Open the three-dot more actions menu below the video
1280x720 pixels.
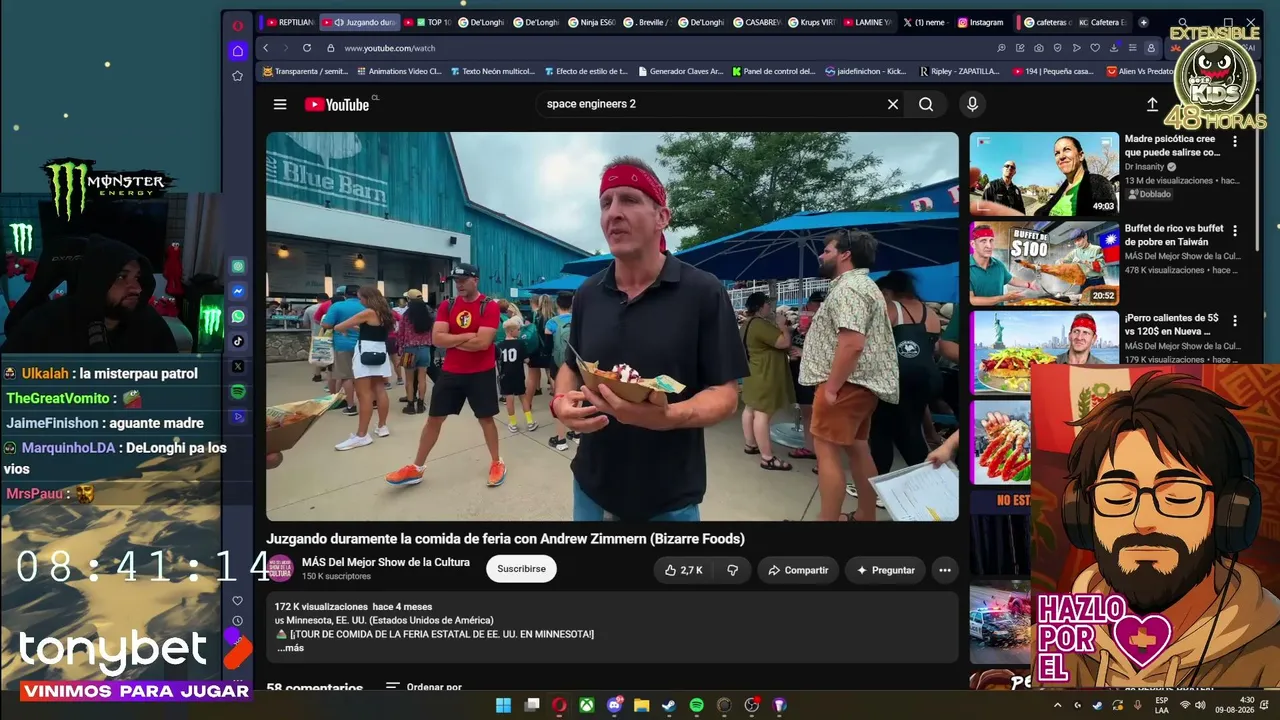pyautogui.click(x=944, y=570)
